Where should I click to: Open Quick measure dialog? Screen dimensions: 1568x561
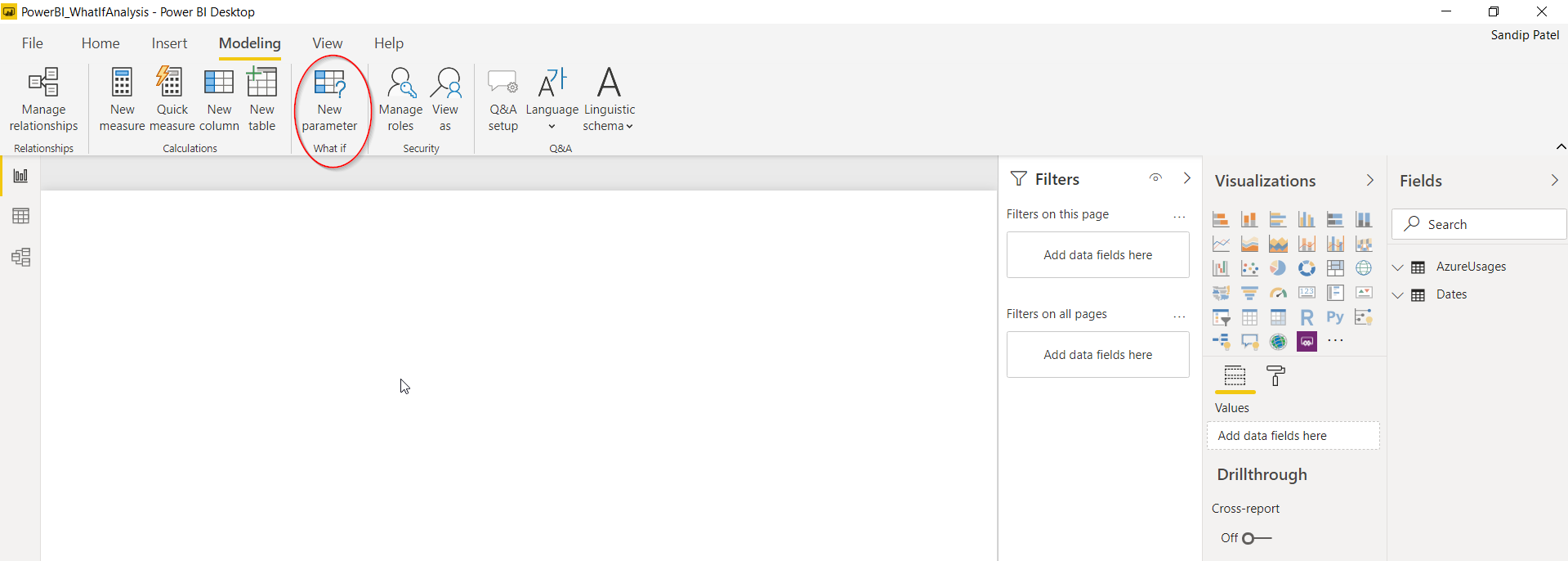pos(172,100)
